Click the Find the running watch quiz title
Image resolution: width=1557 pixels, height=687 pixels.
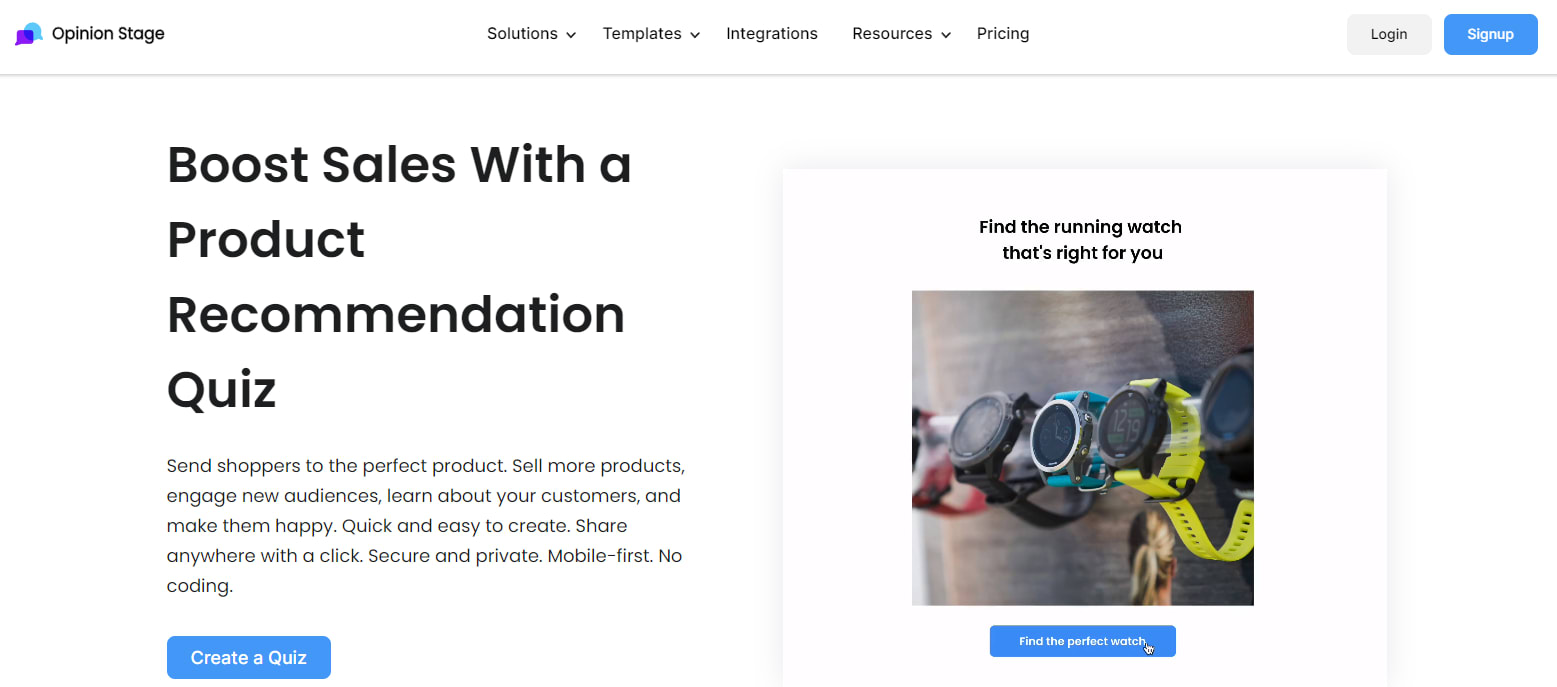click(x=1081, y=240)
